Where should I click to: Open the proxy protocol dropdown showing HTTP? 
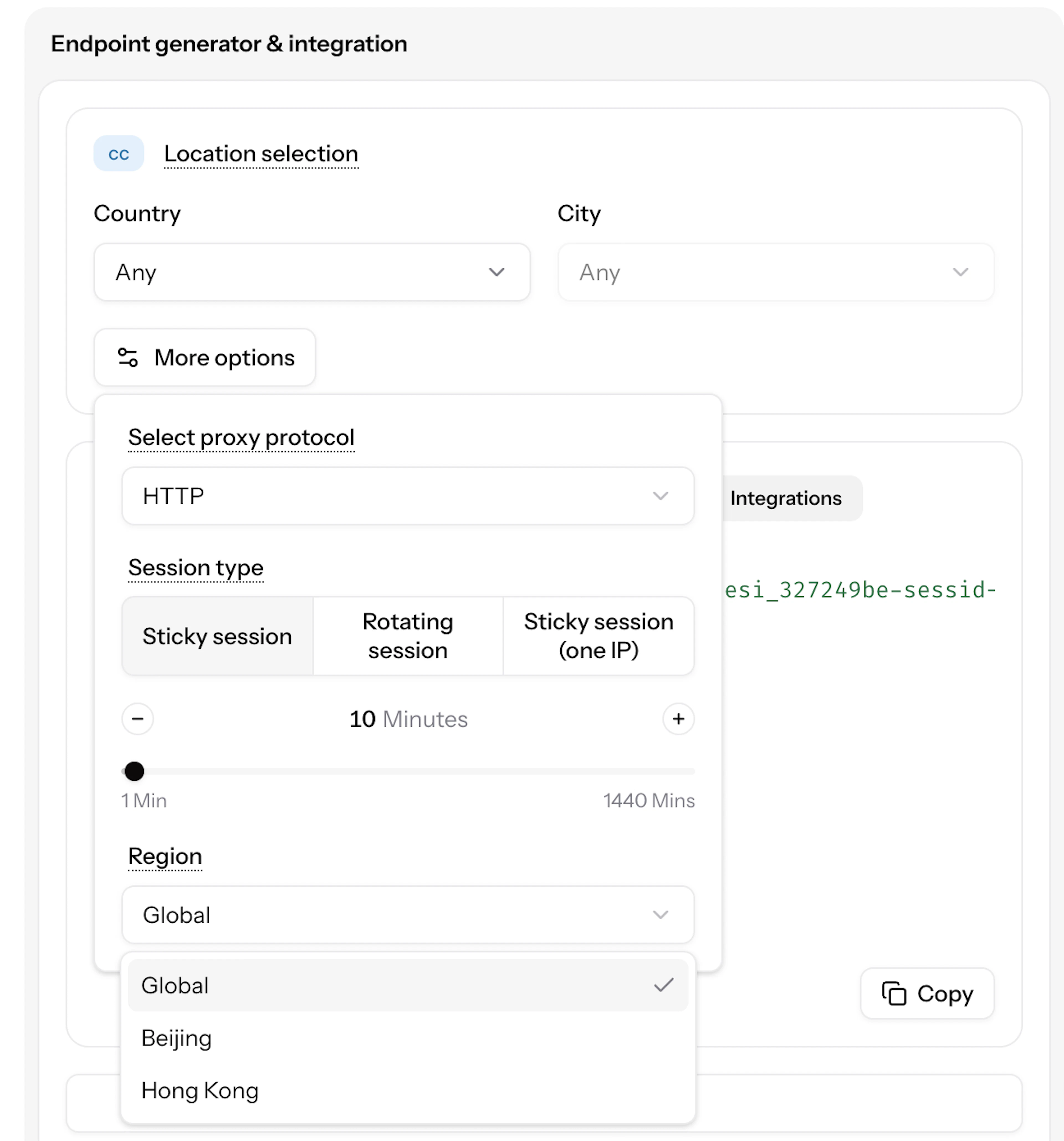(x=408, y=496)
